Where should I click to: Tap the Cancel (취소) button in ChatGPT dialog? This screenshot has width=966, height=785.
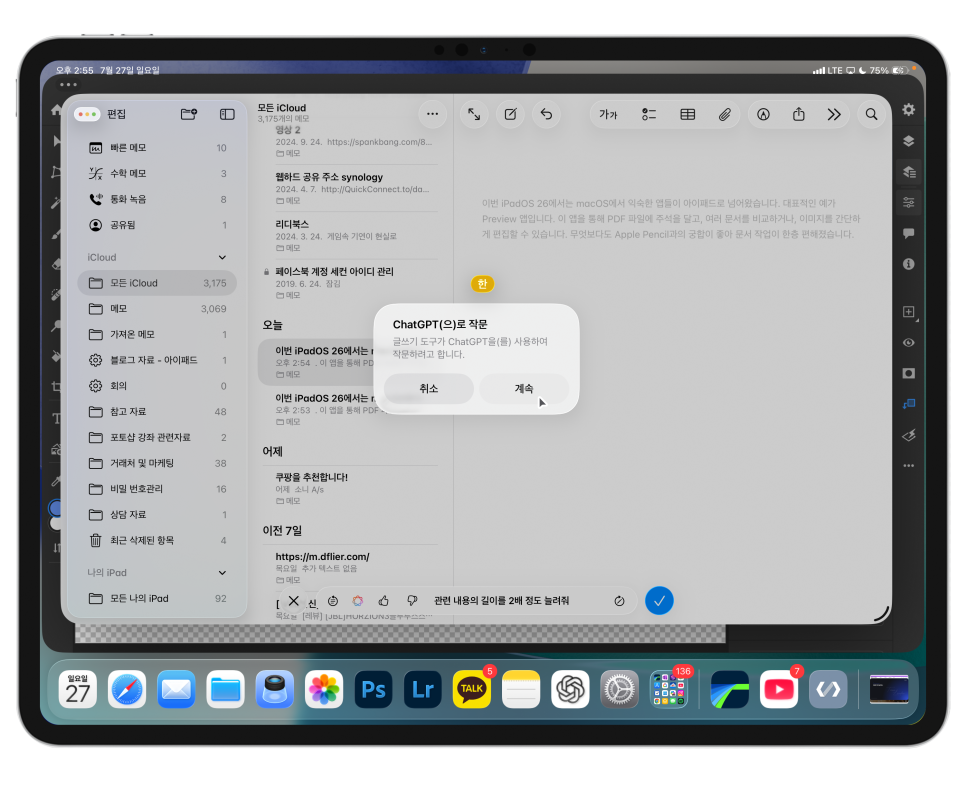429,389
